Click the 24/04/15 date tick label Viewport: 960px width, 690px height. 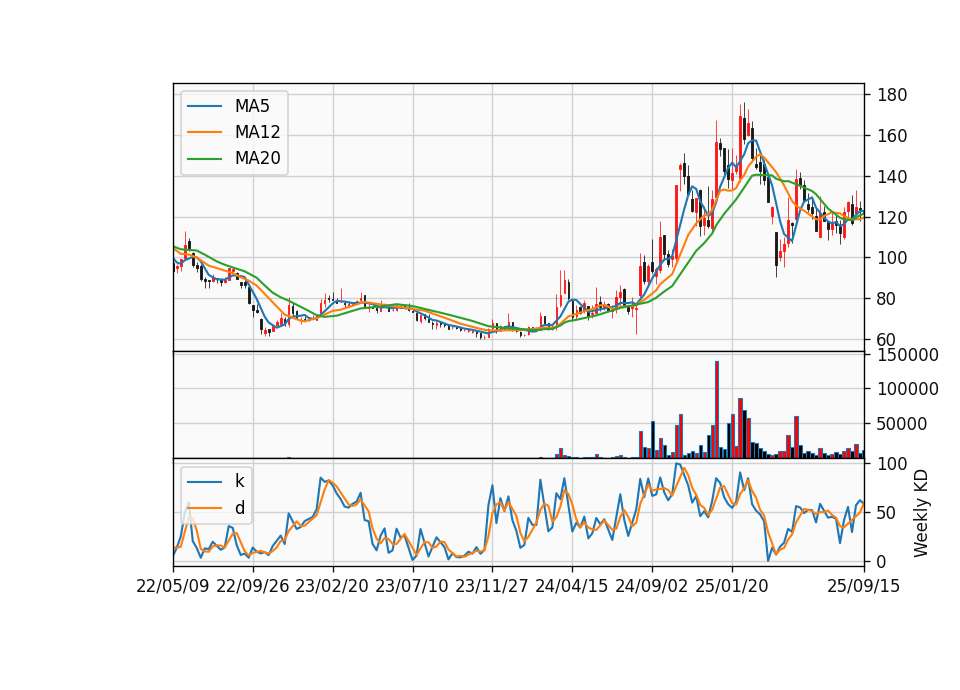point(572,586)
